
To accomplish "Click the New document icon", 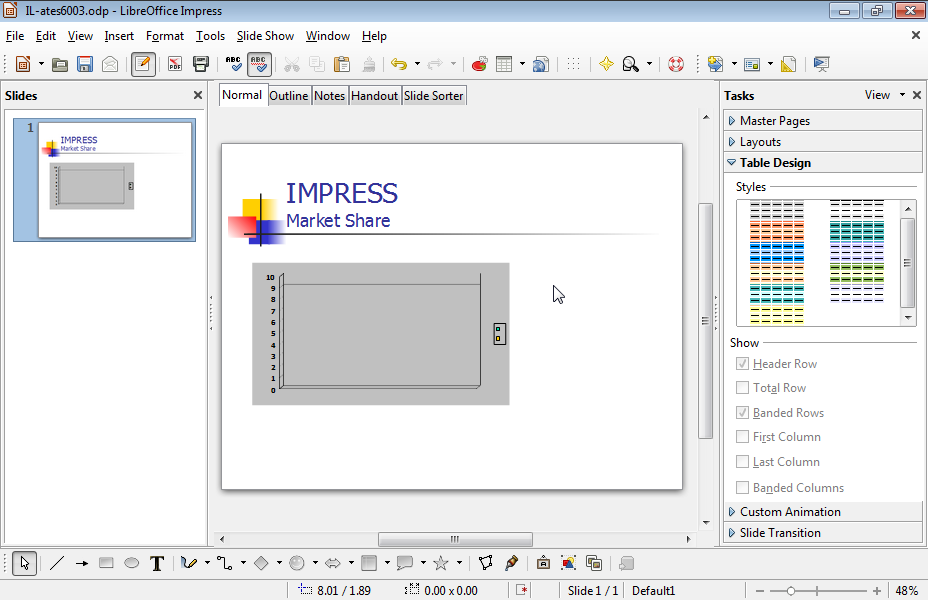I will tap(22, 64).
